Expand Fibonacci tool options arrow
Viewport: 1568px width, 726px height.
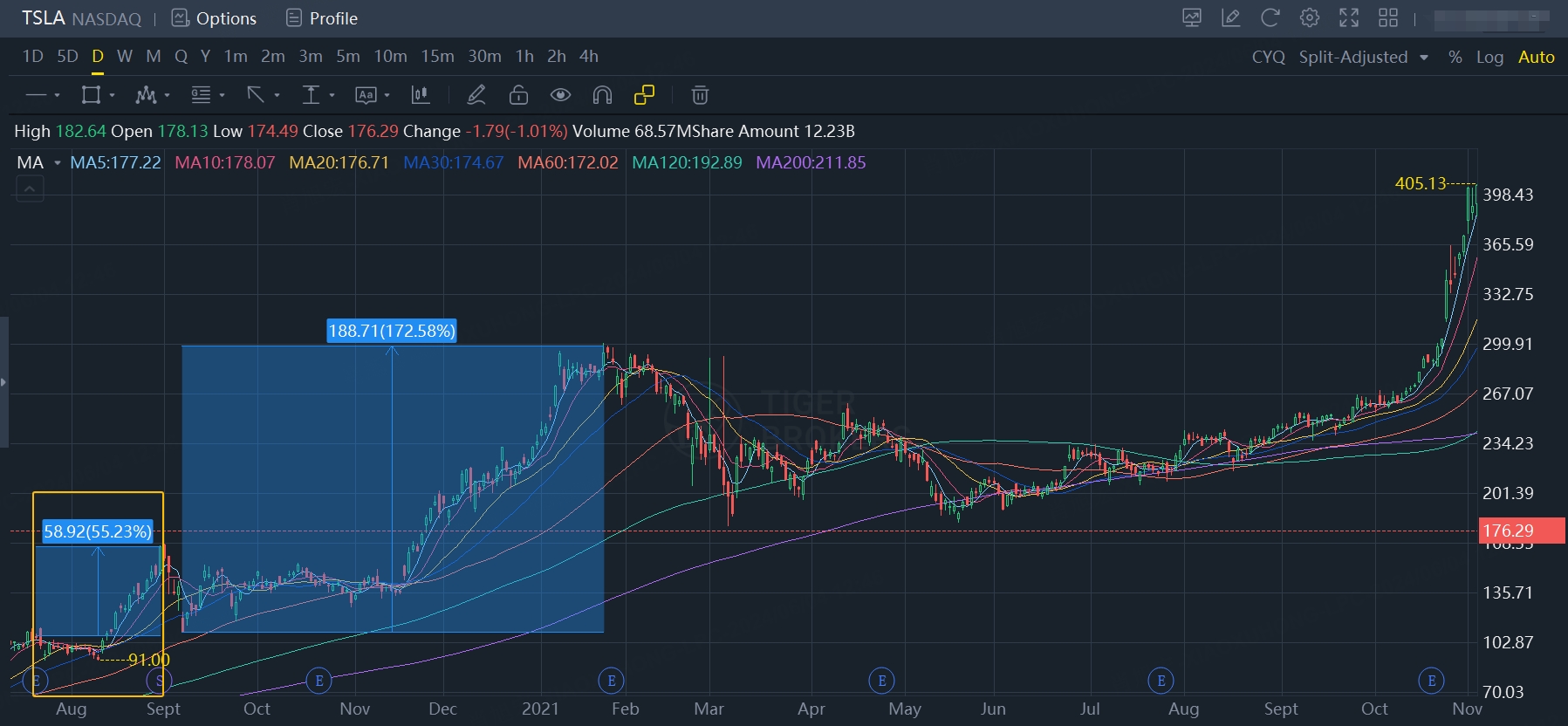point(222,95)
